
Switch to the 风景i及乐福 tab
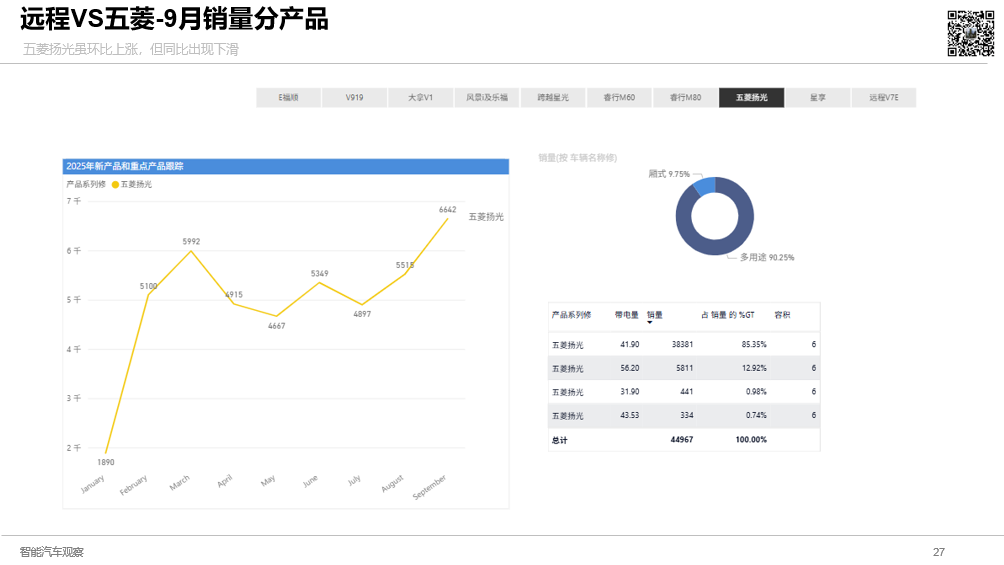(487, 97)
